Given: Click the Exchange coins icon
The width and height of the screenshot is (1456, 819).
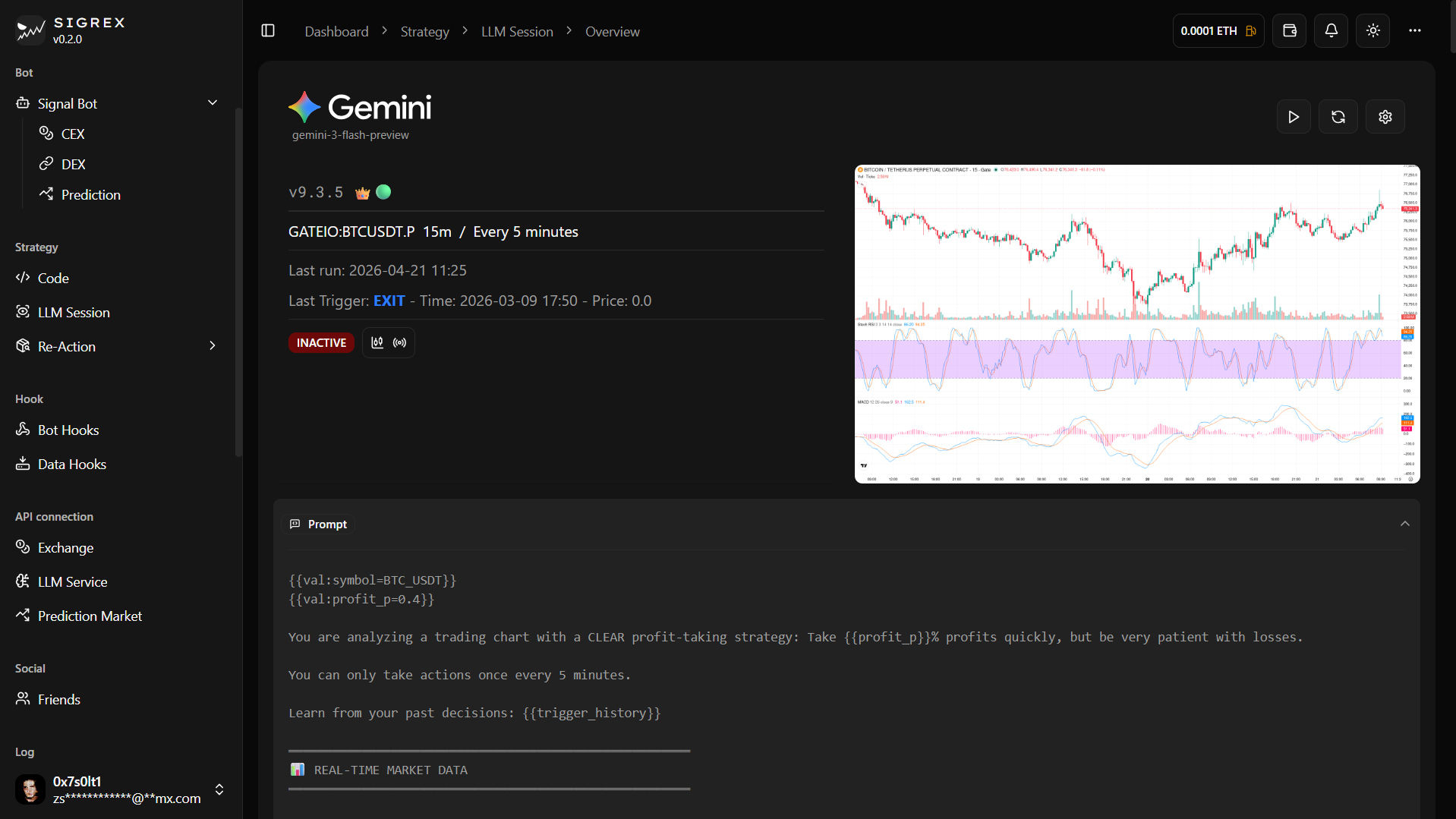Looking at the screenshot, I should pyautogui.click(x=23, y=547).
